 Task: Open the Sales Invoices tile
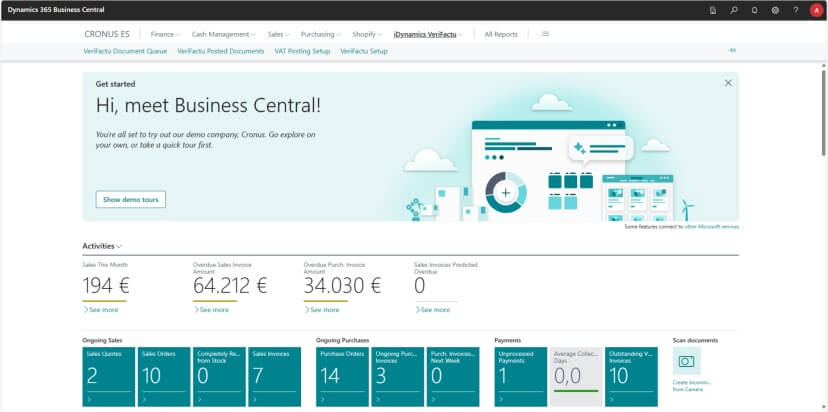pyautogui.click(x=275, y=377)
